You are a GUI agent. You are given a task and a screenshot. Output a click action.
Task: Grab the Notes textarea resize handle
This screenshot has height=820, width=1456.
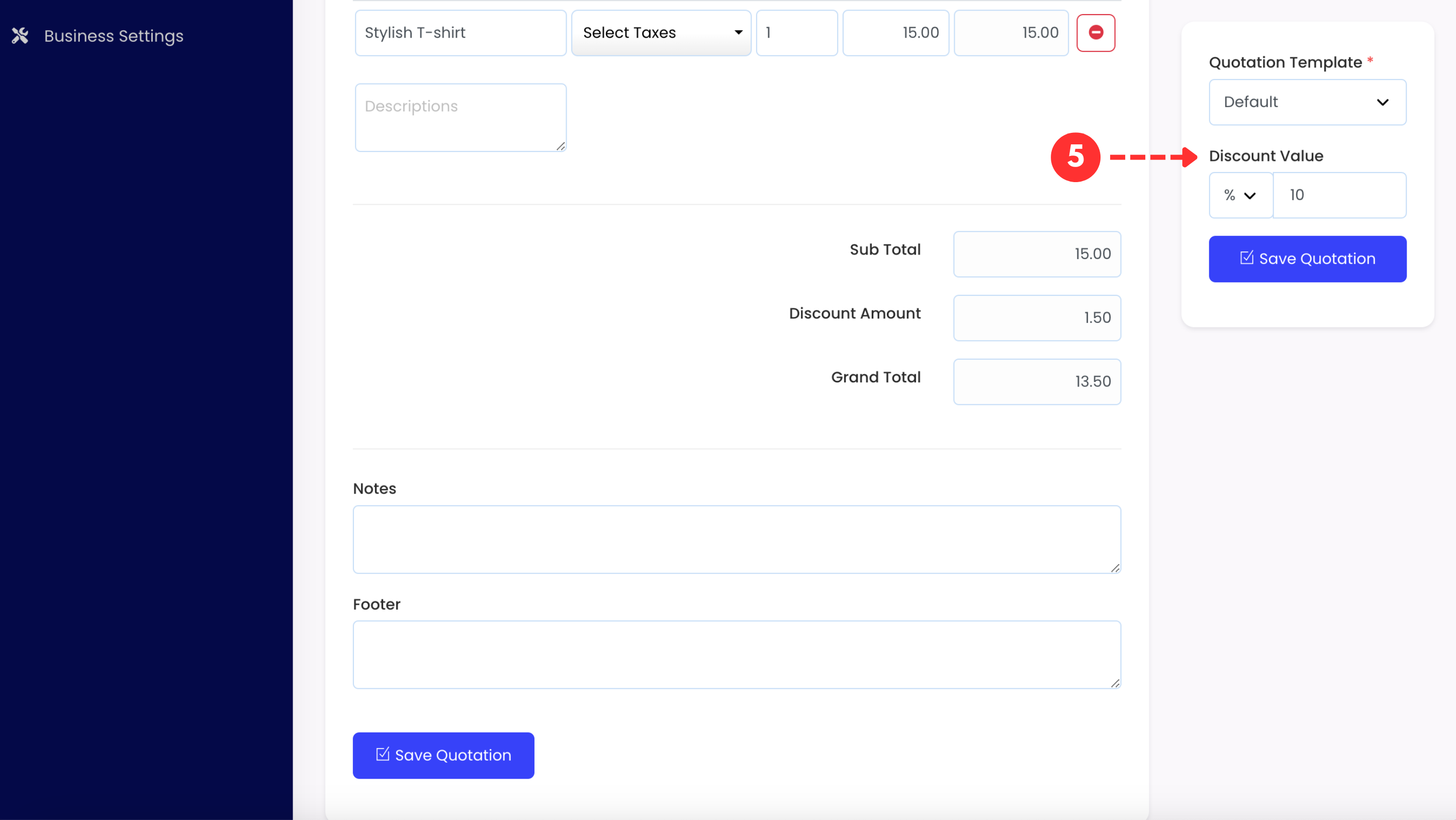1115,568
